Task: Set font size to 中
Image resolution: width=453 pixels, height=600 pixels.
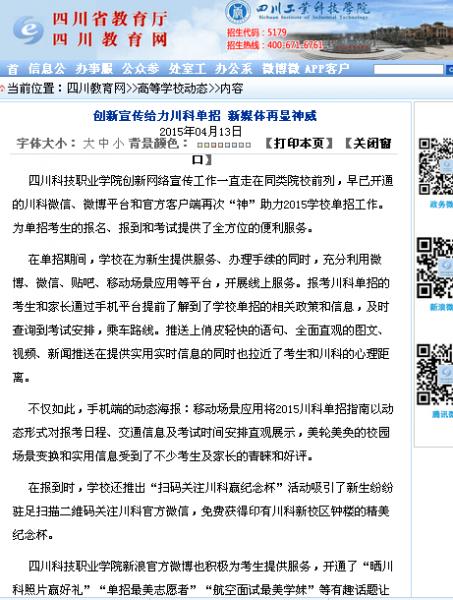Action: point(104,143)
